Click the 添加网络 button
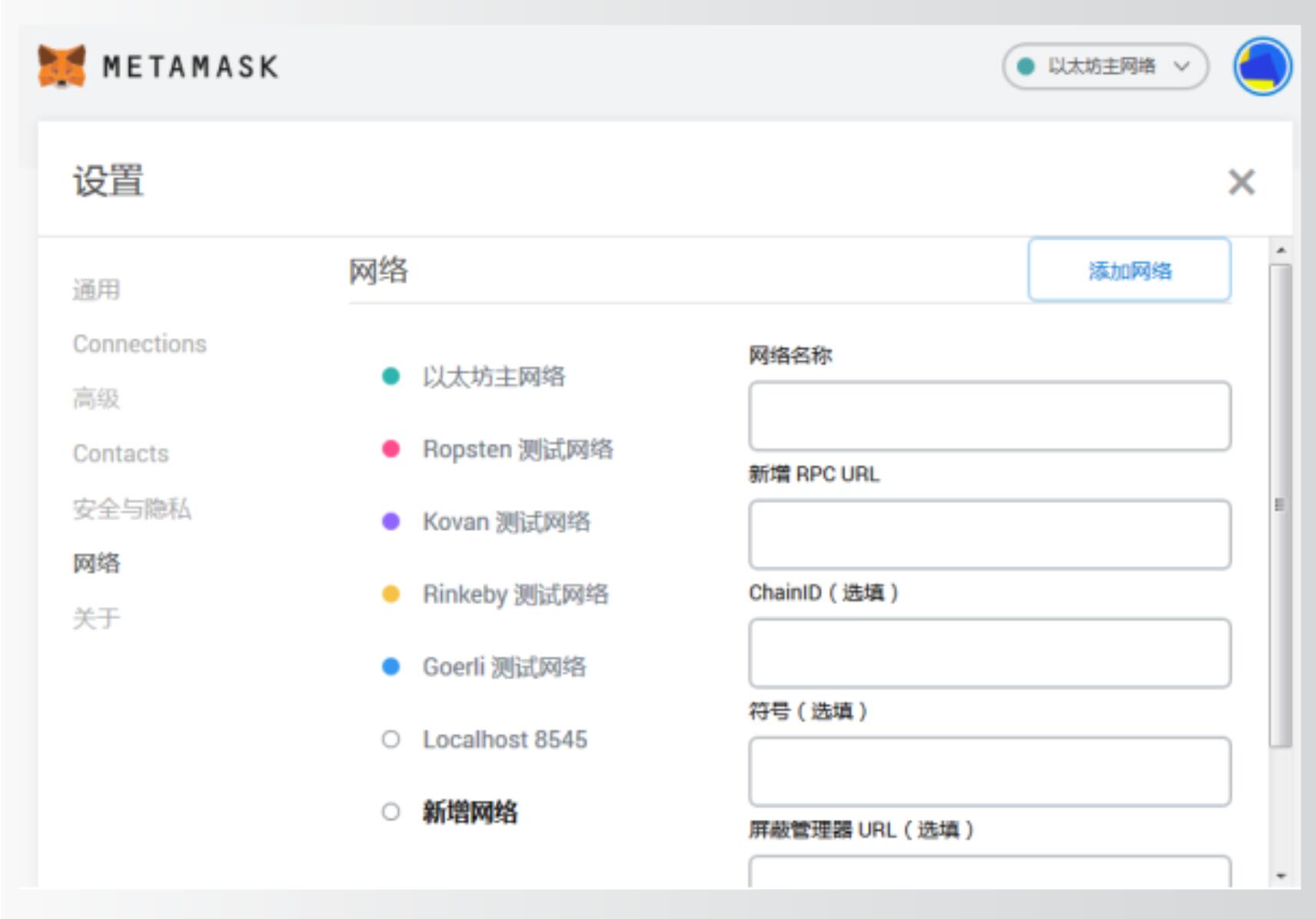The width and height of the screenshot is (1316, 919). coord(1129,270)
